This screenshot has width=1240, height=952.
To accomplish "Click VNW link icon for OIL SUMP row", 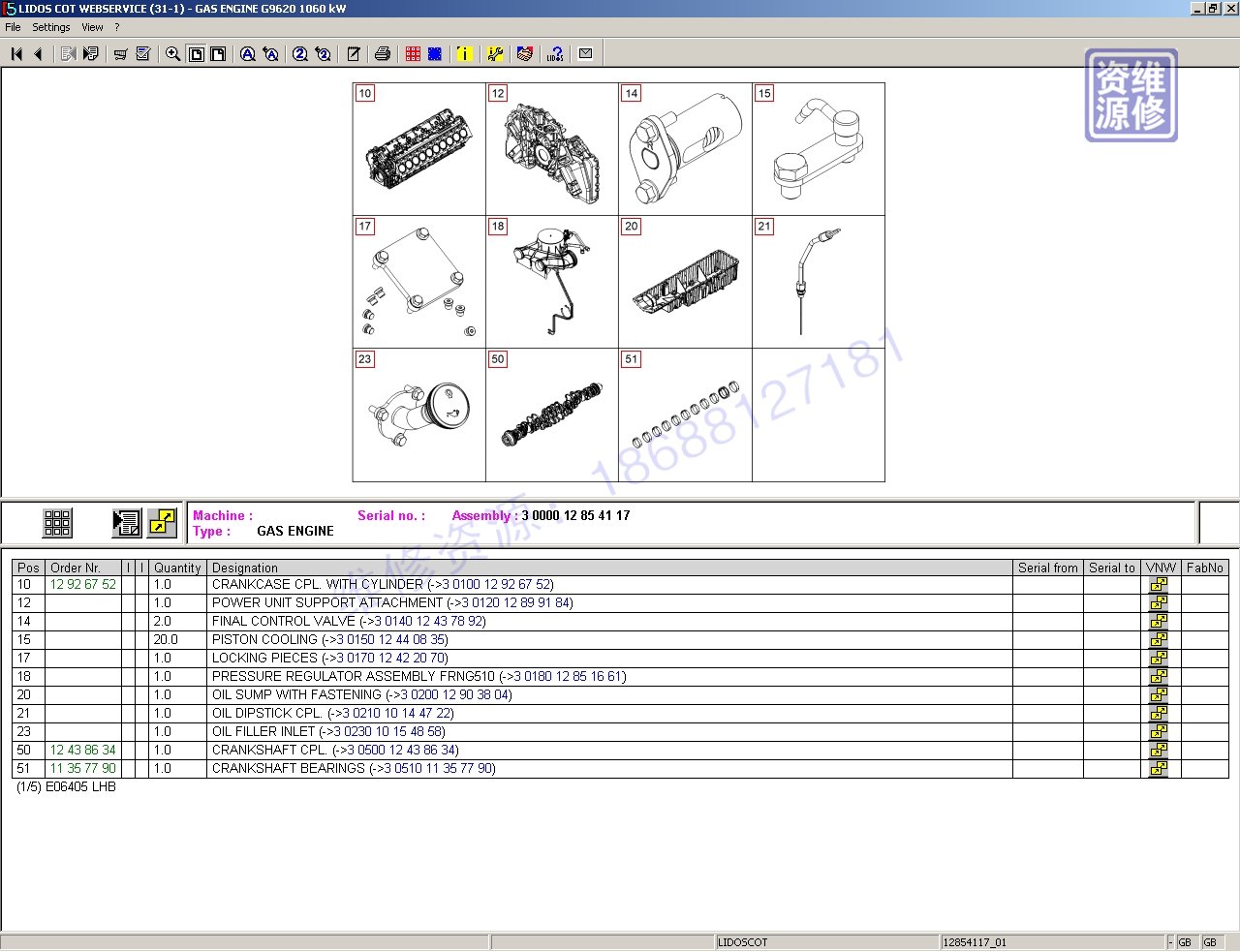I will coord(1159,695).
